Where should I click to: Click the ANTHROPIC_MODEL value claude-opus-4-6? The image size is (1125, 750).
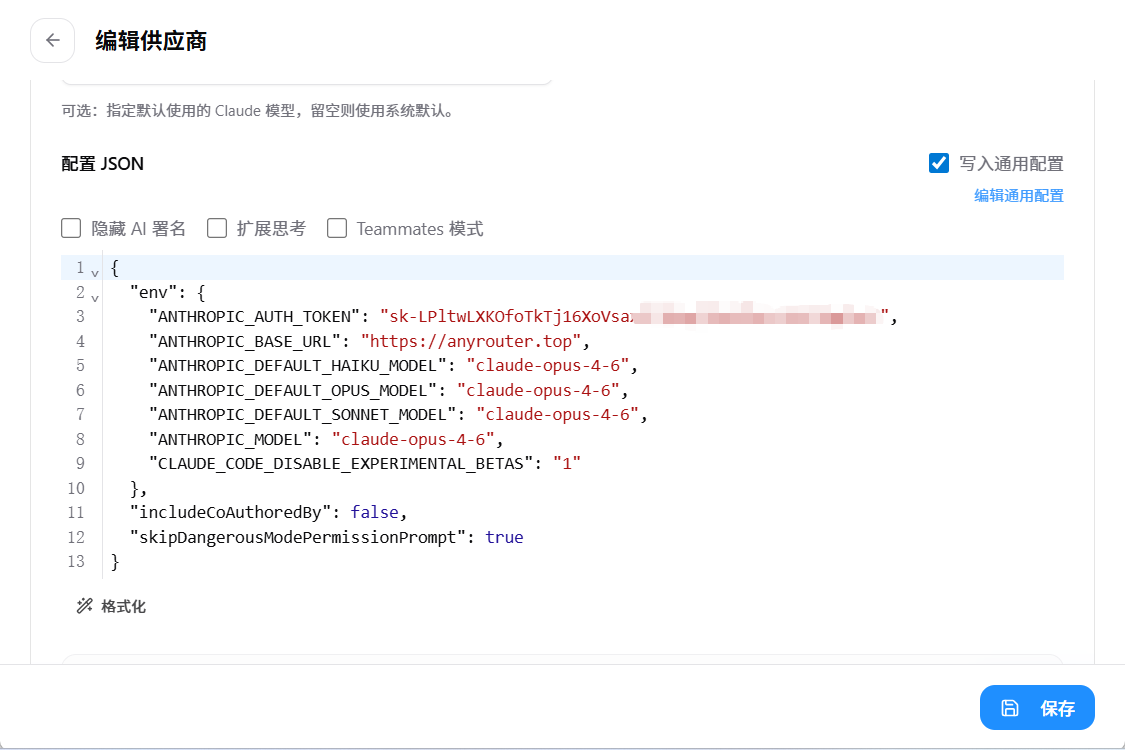413,439
